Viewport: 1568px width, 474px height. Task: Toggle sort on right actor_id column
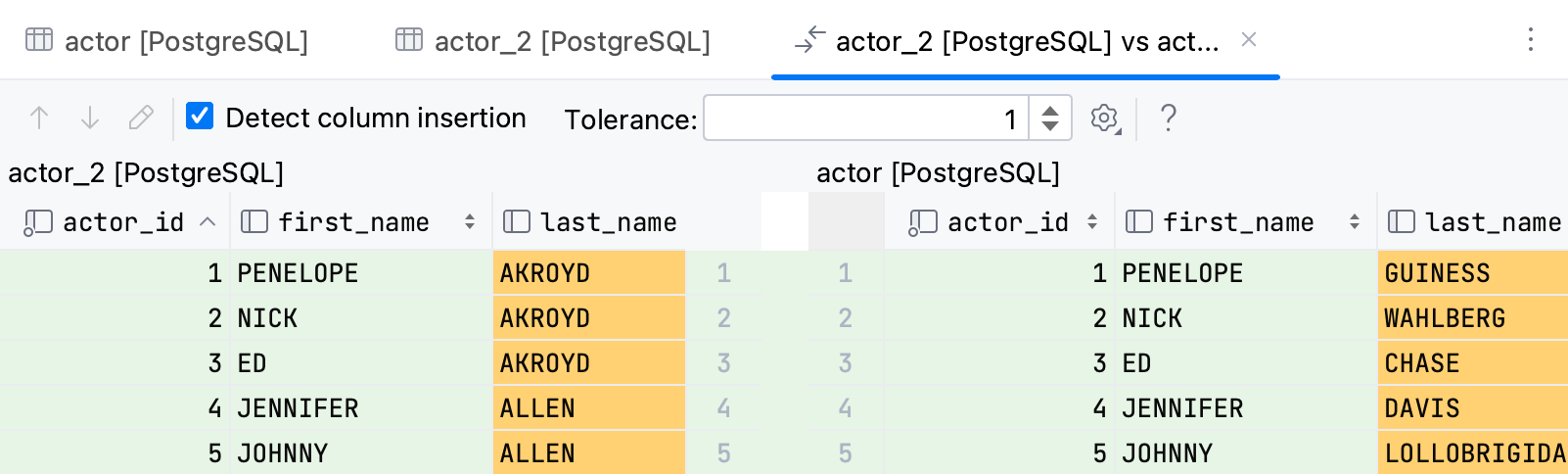(x=1092, y=222)
